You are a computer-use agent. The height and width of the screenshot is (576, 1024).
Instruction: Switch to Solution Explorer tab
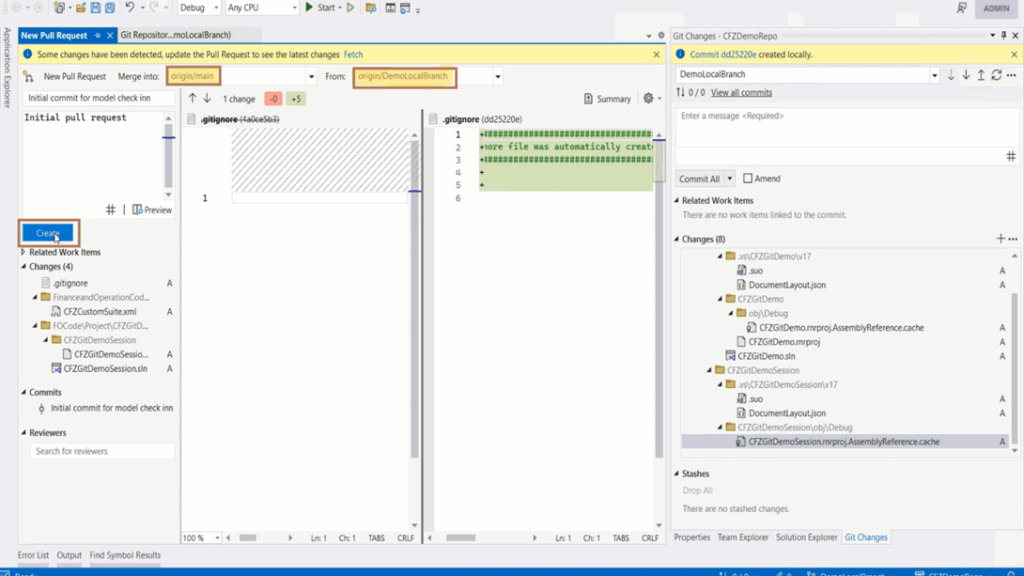click(x=806, y=537)
